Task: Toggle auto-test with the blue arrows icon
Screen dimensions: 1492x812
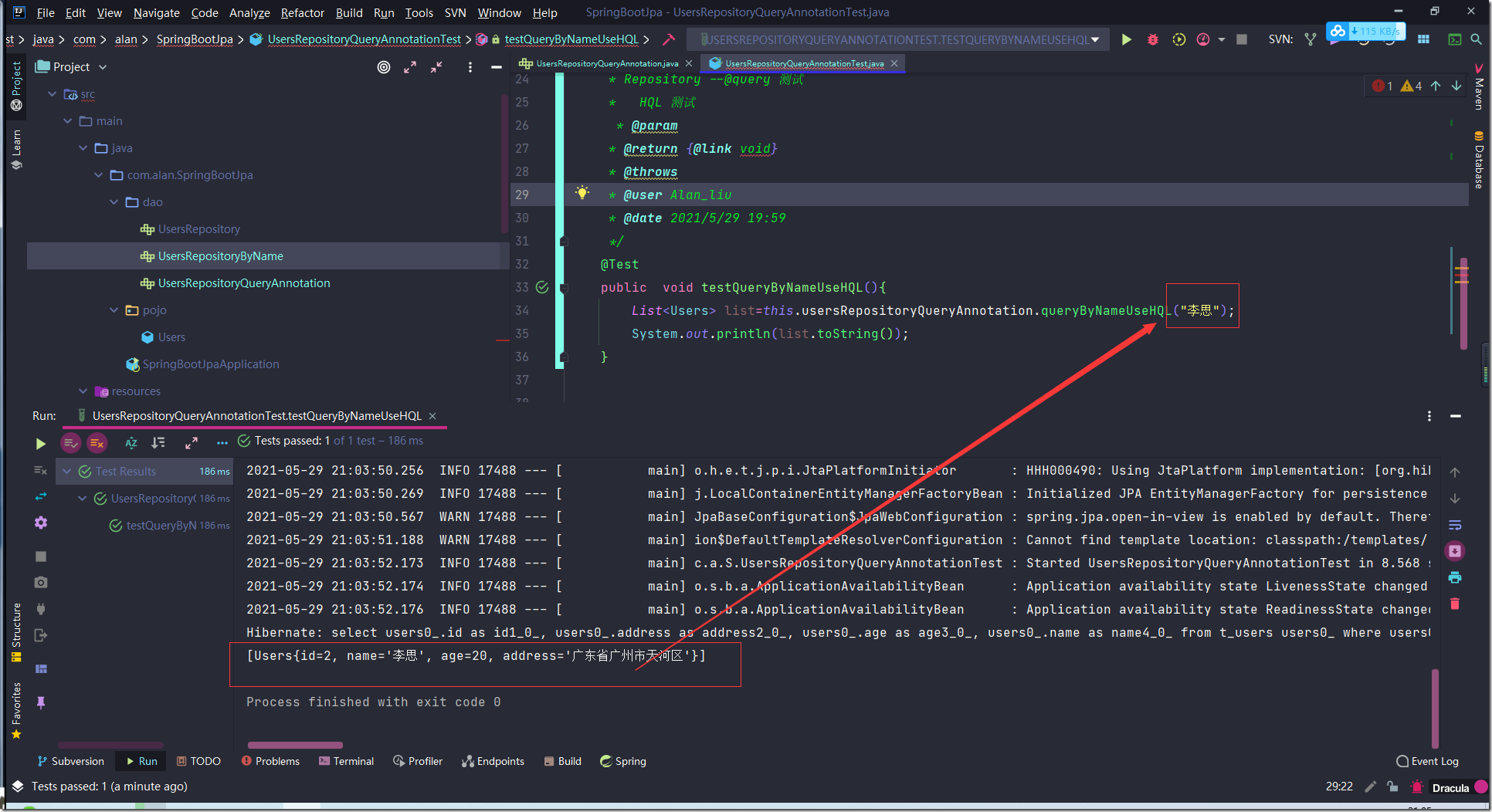Action: click(41, 497)
